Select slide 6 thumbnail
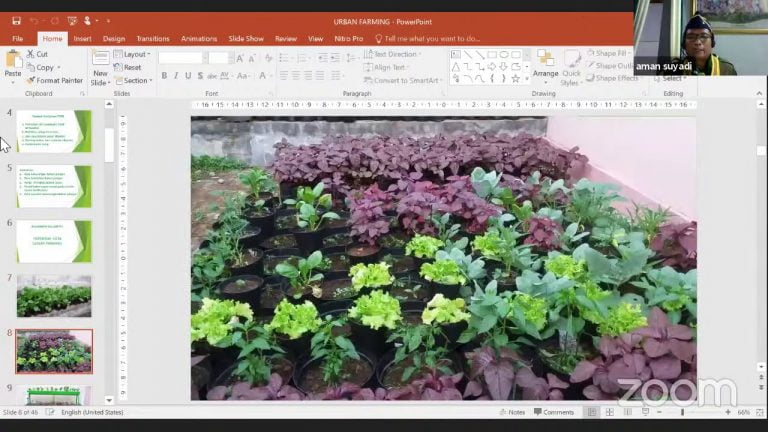Screen dimensions: 768x432 pos(54,241)
